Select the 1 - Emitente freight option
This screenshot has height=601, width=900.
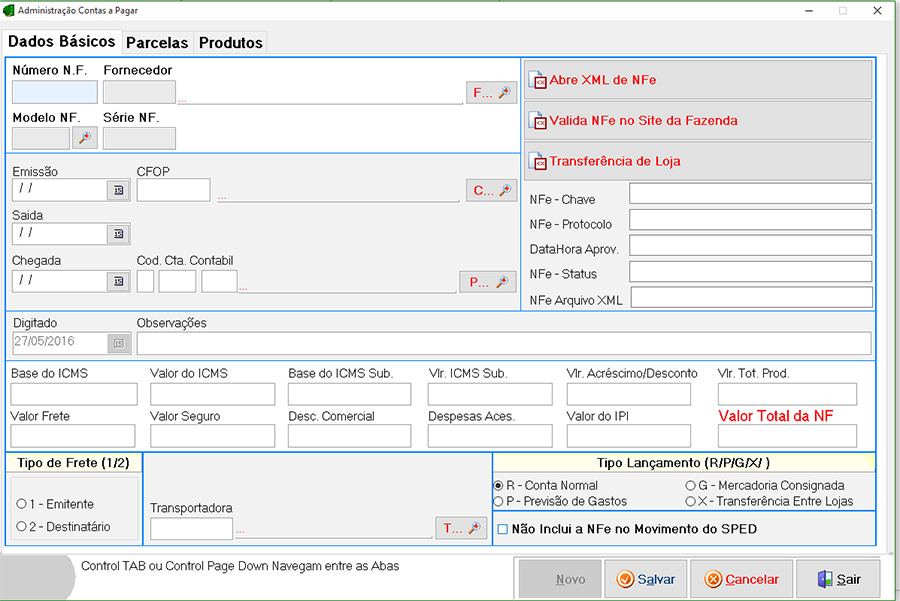pyautogui.click(x=21, y=504)
